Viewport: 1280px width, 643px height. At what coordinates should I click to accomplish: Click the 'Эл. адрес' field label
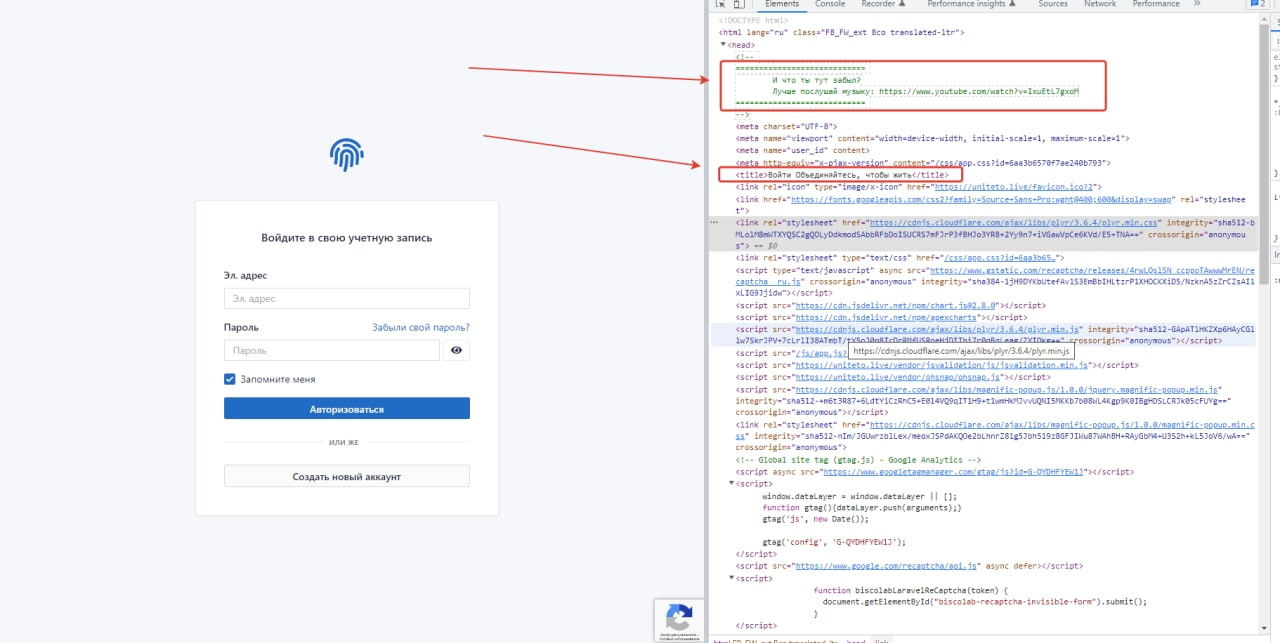[x=245, y=275]
